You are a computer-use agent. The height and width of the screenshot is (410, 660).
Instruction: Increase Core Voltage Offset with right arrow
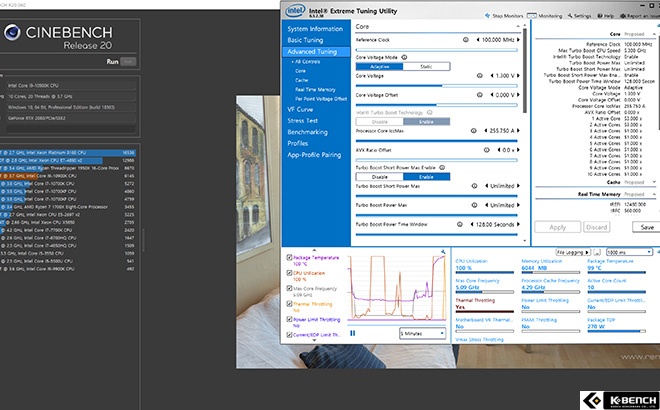518,95
